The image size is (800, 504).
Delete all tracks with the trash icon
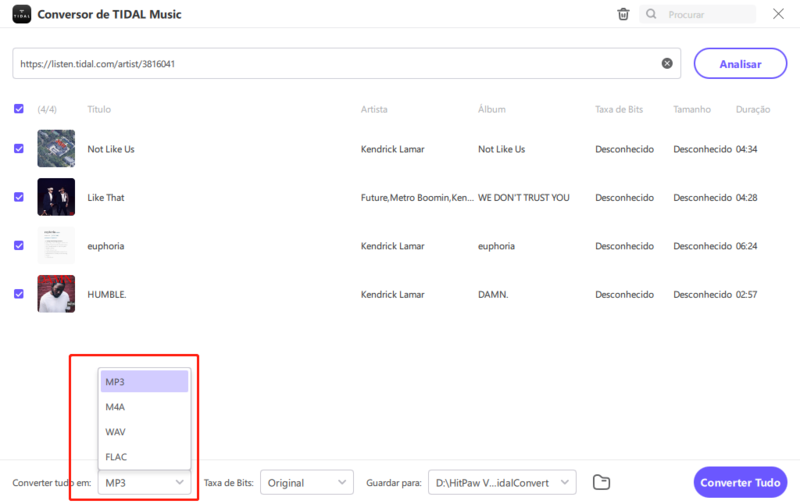point(623,14)
